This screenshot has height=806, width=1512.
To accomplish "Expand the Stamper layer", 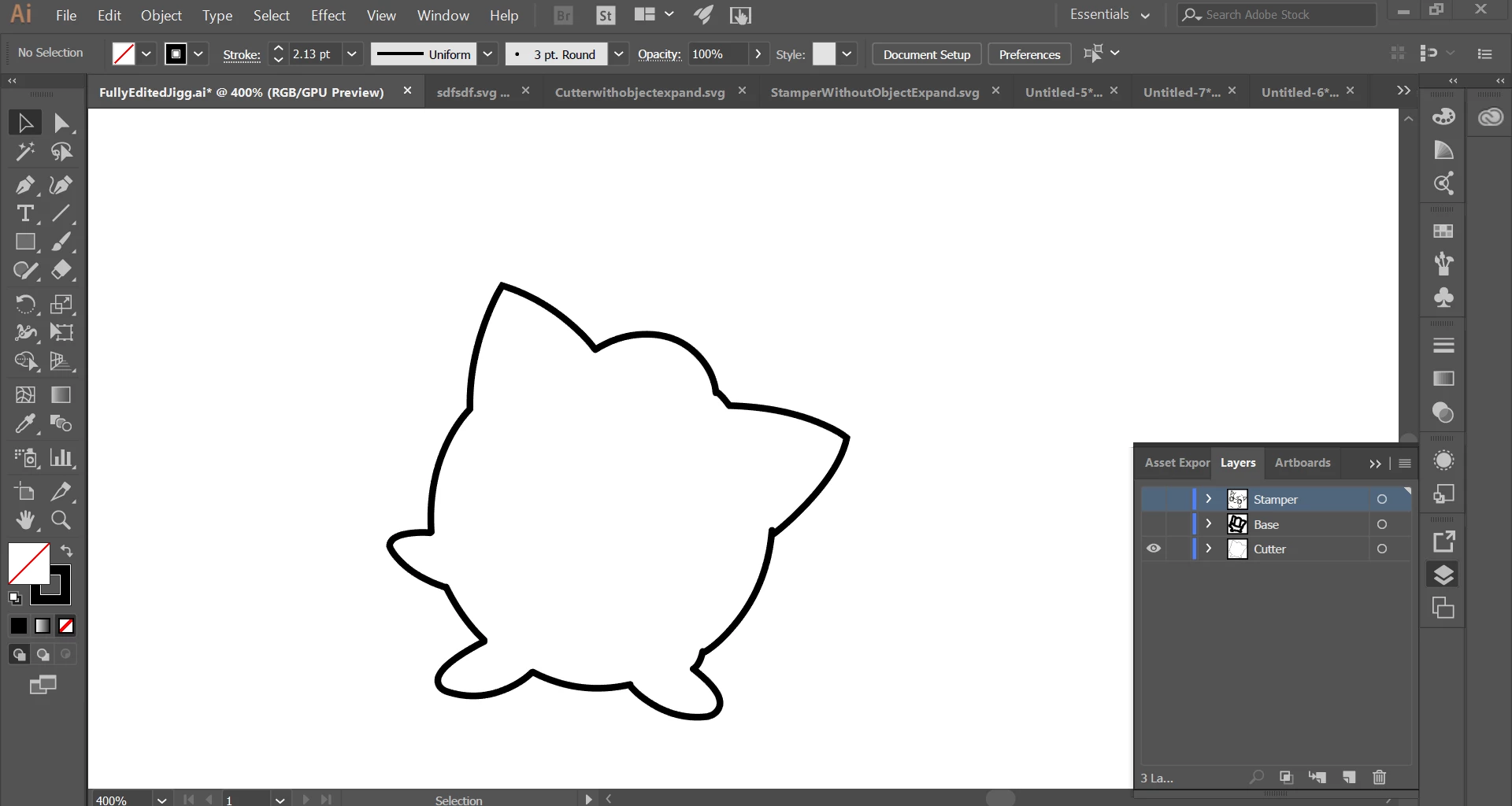I will [1209, 499].
